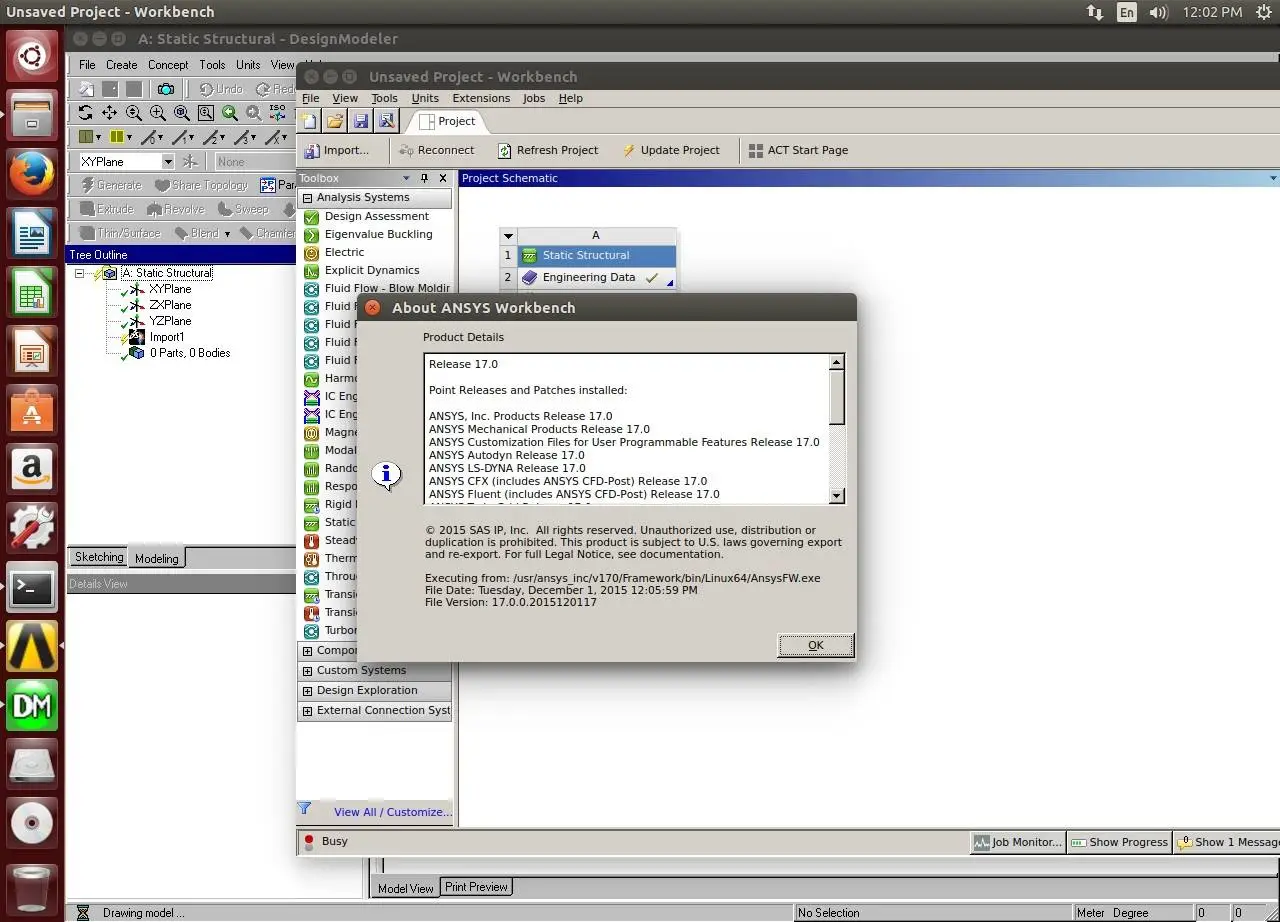Screen dimensions: 1280x922
Task: Click the camera snapshot icon in DesignModeler toolbar
Action: (166, 89)
